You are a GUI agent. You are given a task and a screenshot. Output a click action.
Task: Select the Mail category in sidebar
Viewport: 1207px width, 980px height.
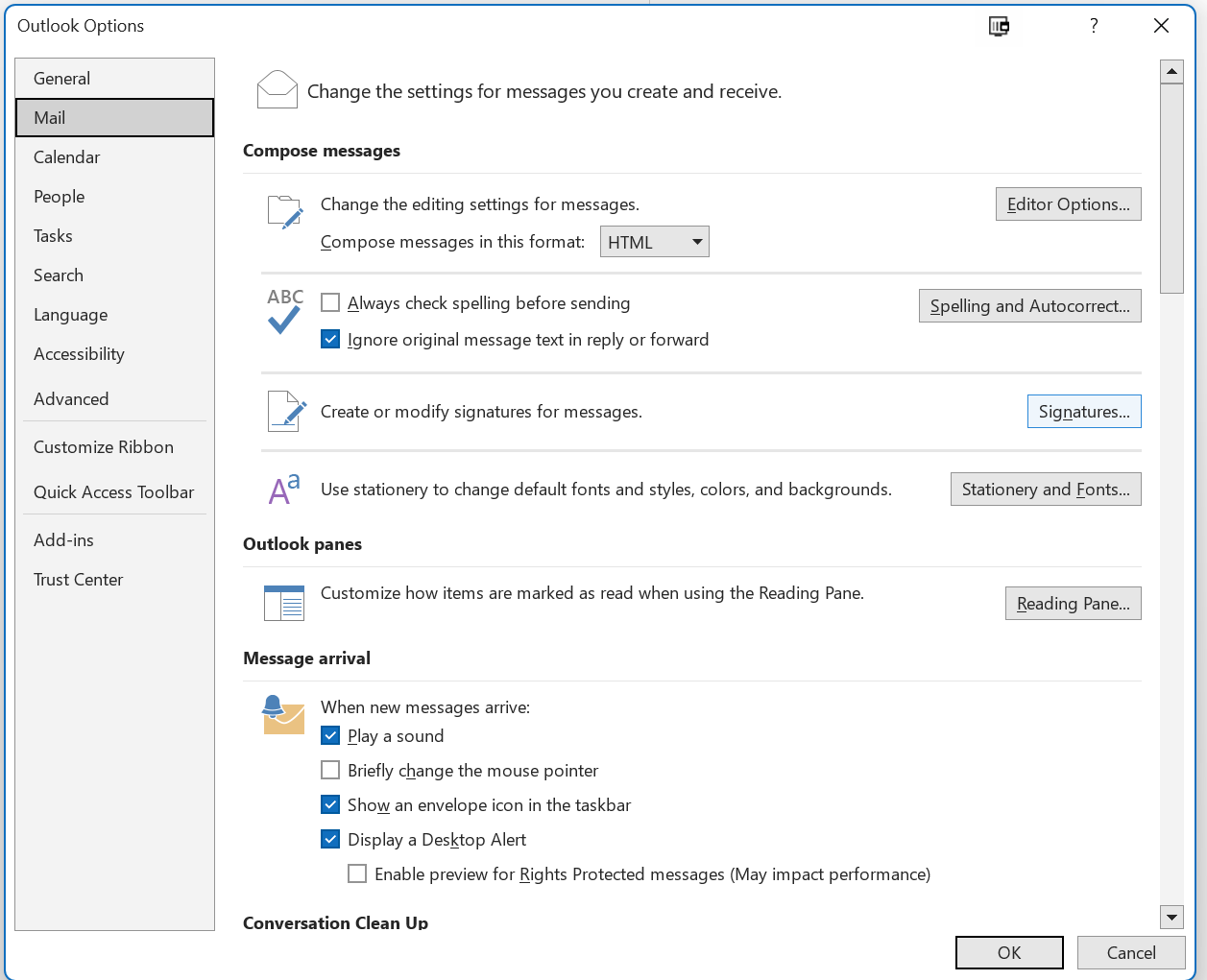pyautogui.click(x=114, y=118)
